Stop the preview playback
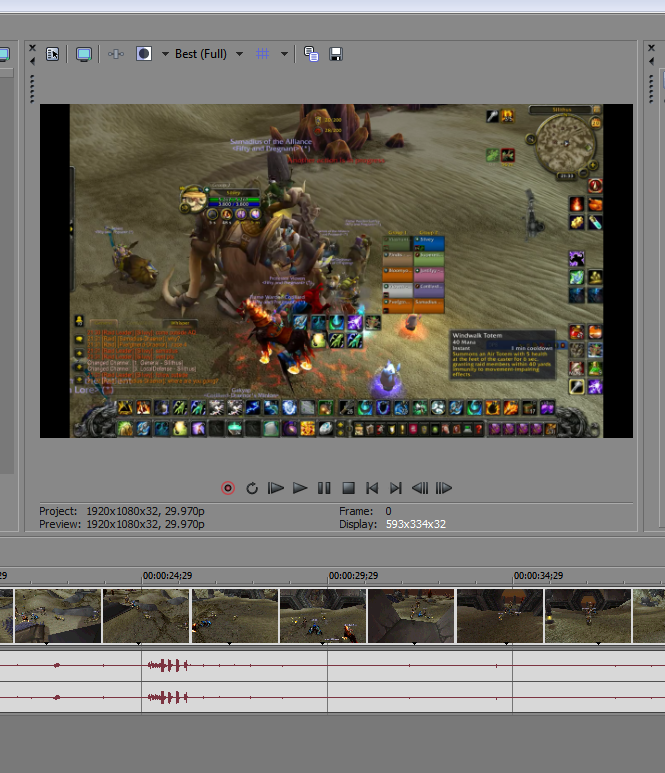The height and width of the screenshot is (773, 665). [348, 488]
